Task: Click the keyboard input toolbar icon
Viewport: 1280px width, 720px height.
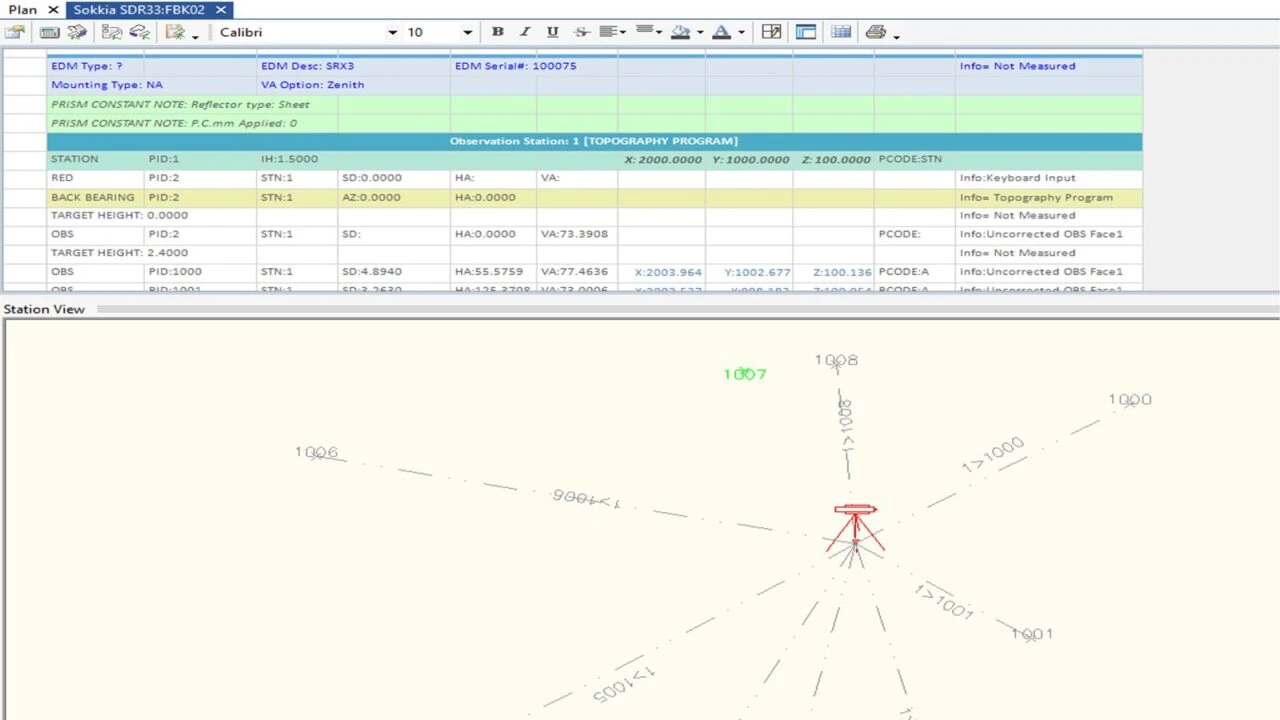Action: click(x=49, y=32)
